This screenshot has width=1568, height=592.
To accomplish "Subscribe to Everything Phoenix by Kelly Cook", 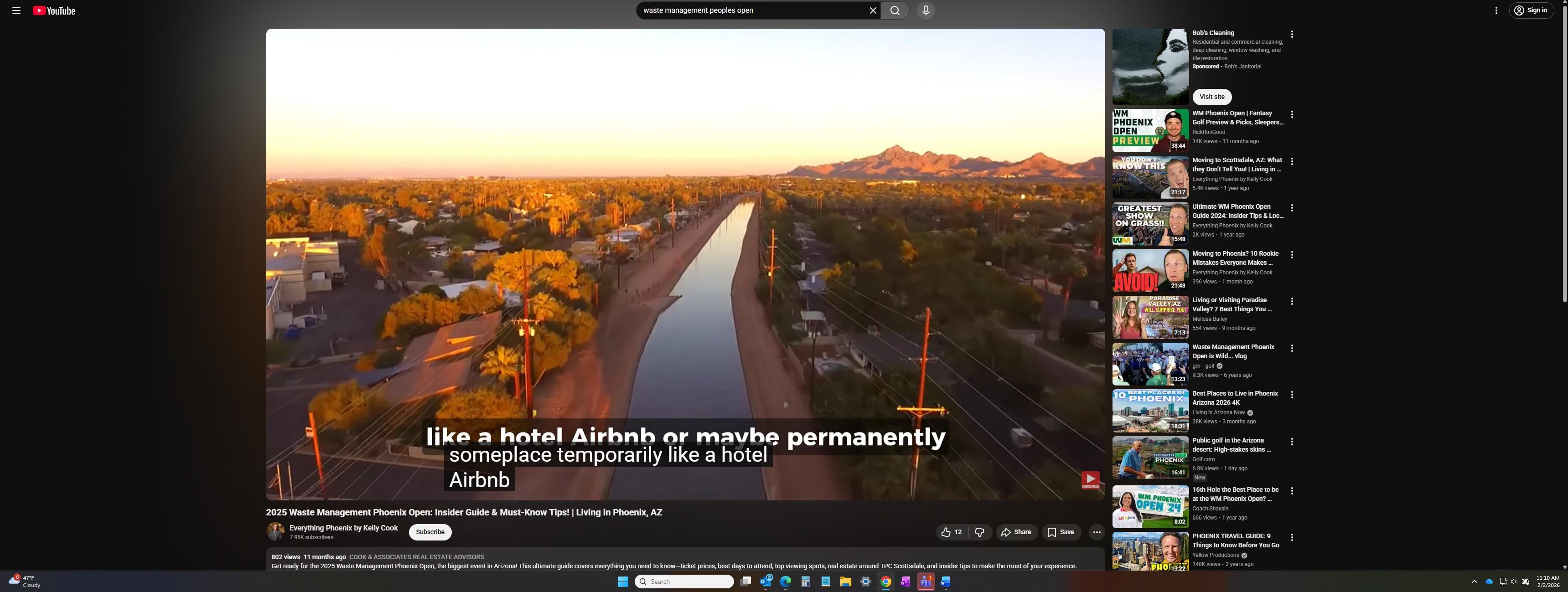I will [x=430, y=532].
